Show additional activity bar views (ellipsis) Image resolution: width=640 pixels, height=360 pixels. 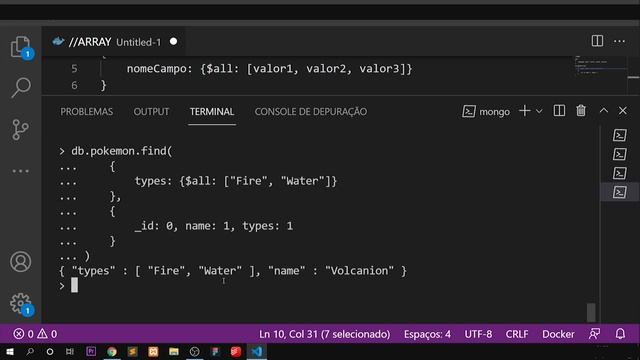(x=20, y=171)
